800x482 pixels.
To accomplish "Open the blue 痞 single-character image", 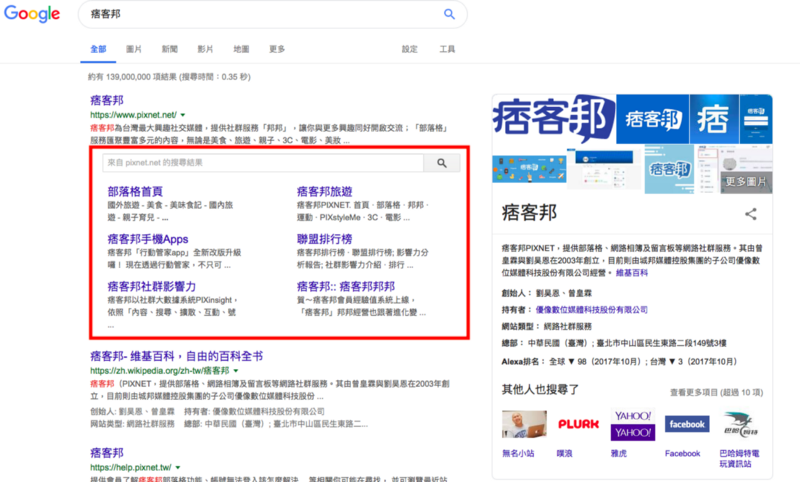I will pyautogui.click(x=714, y=119).
